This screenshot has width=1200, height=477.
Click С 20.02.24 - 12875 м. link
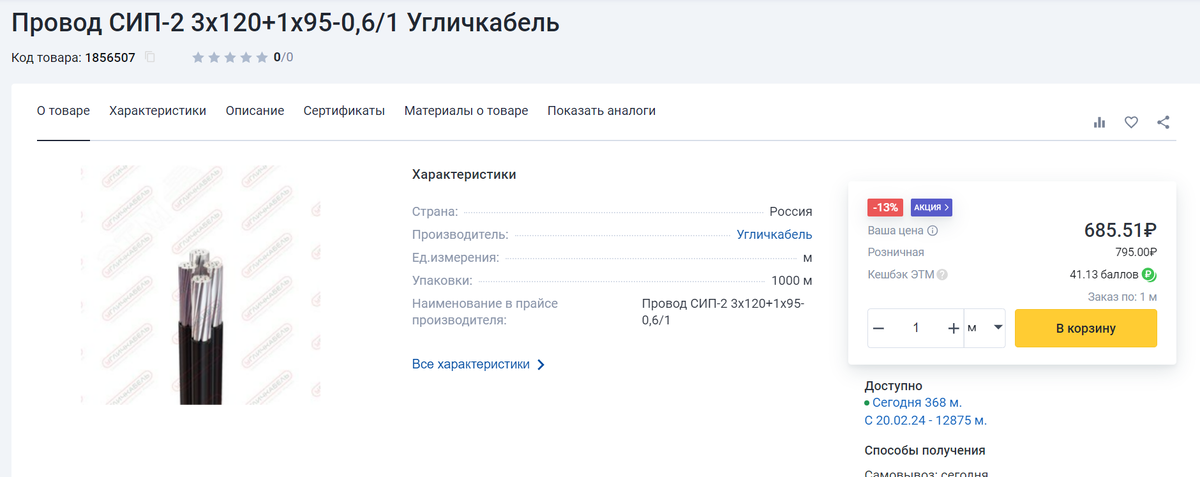click(925, 420)
